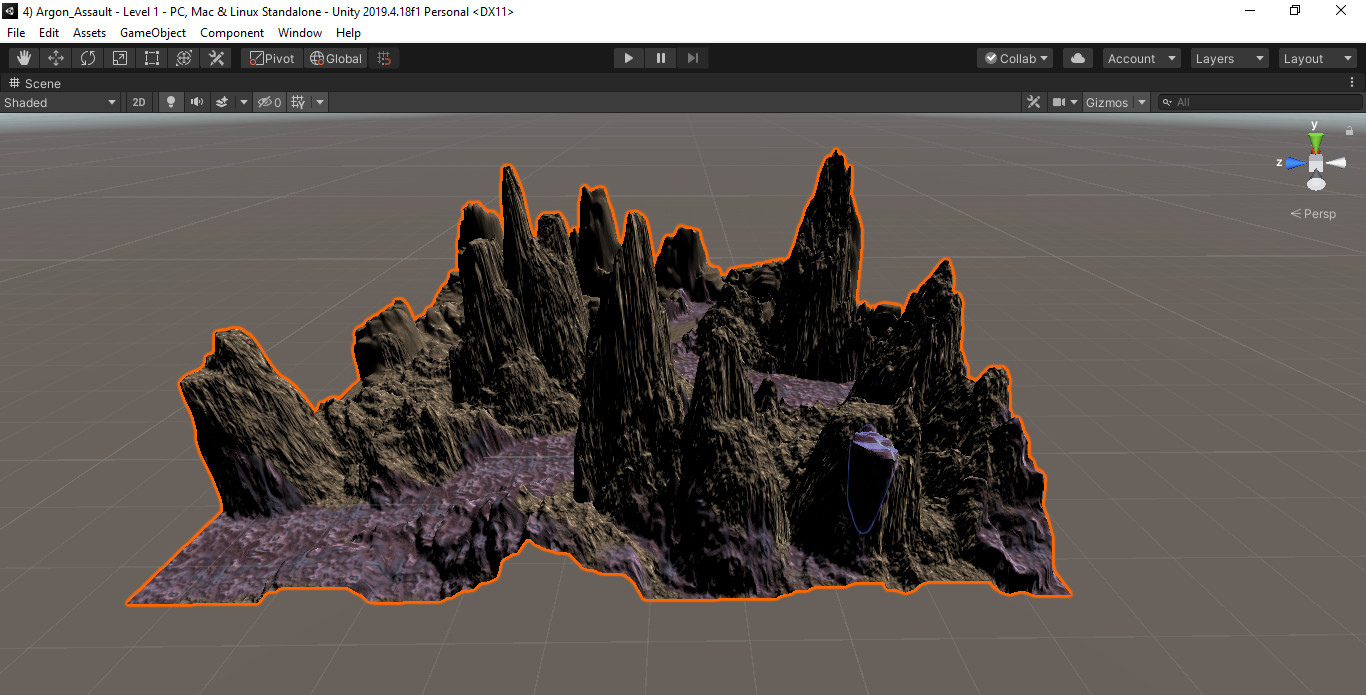Screen dimensions: 1366x695
Task: Mute scene audio toggle
Action: click(196, 102)
